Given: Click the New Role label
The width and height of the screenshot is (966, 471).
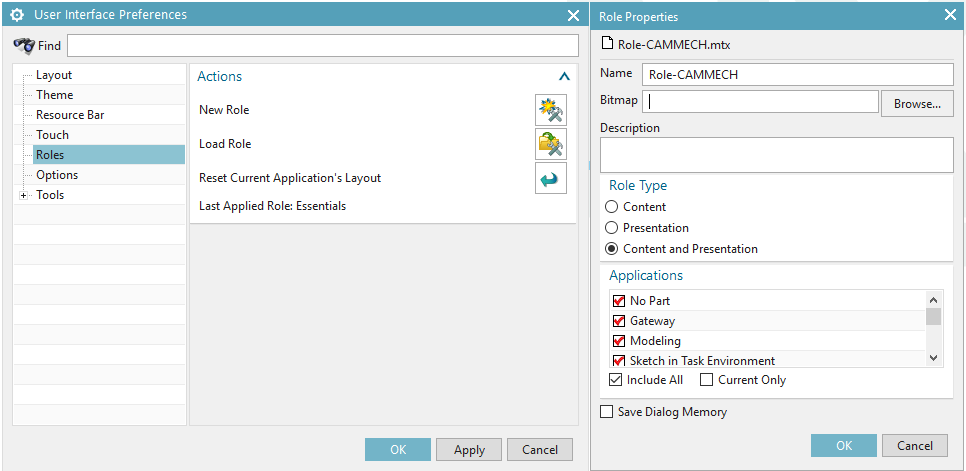Looking at the screenshot, I should point(224,110).
